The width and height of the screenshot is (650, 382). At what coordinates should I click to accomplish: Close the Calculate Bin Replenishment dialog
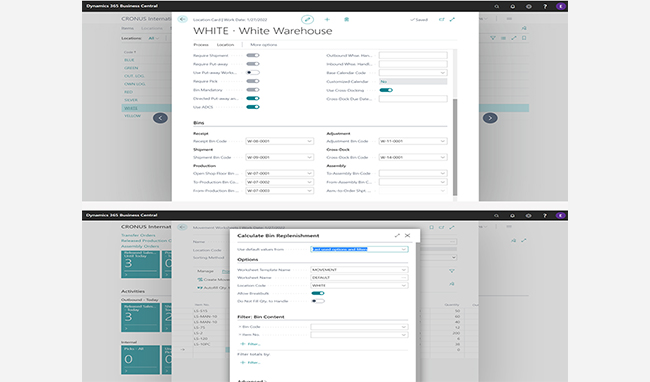[x=407, y=235]
